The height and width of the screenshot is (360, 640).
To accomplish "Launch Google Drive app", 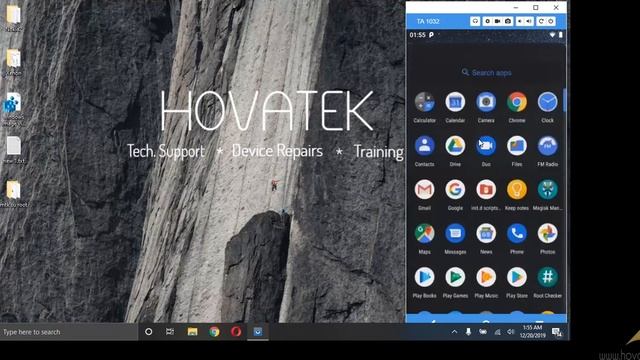I will [x=455, y=146].
